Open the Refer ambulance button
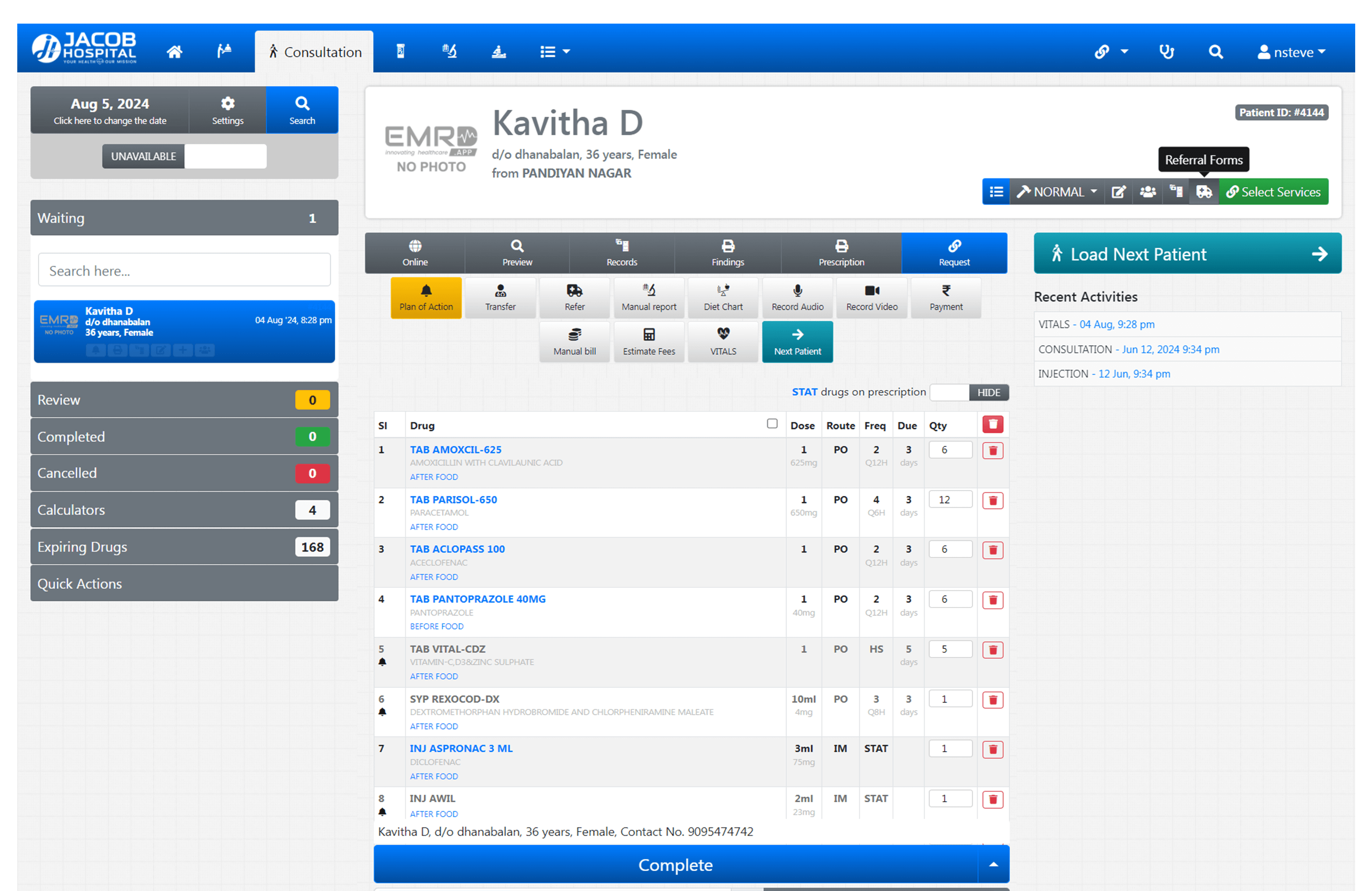Viewport: 1372px width, 891px height. pos(574,298)
